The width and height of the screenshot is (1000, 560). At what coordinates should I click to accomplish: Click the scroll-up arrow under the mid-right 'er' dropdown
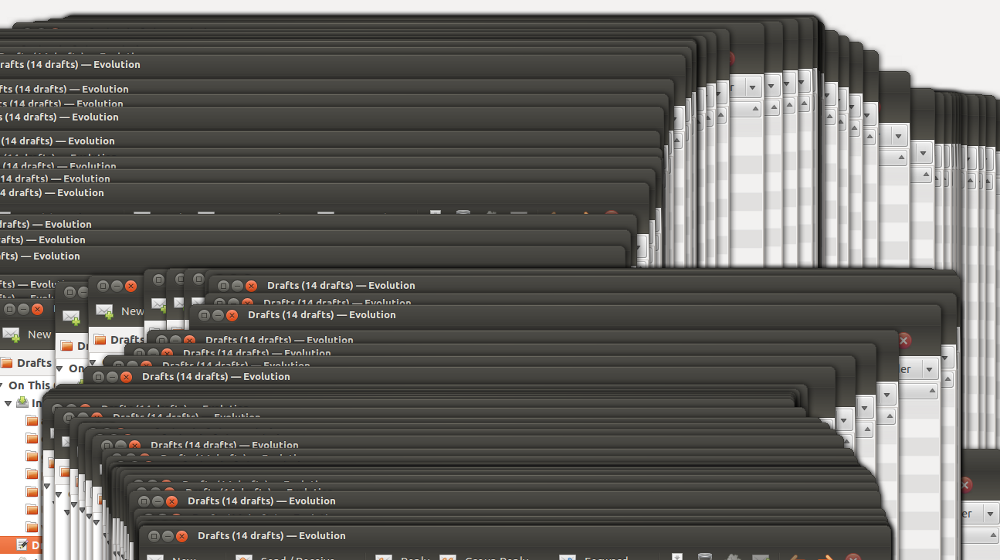pyautogui.click(x=932, y=390)
